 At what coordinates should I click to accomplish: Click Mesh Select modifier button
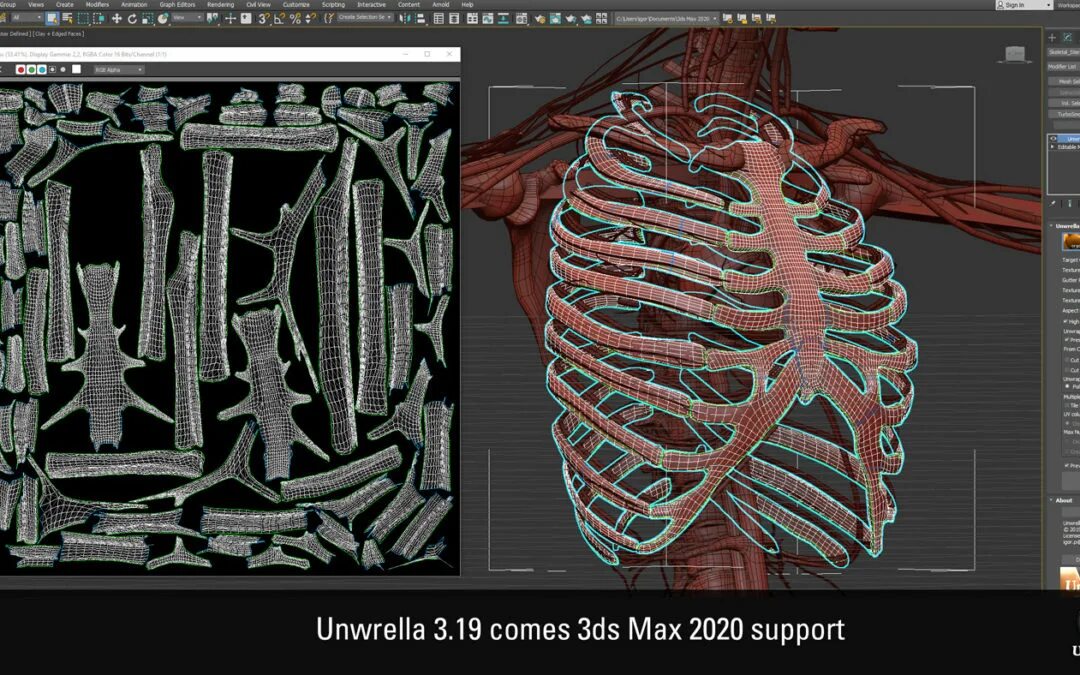coord(1064,82)
